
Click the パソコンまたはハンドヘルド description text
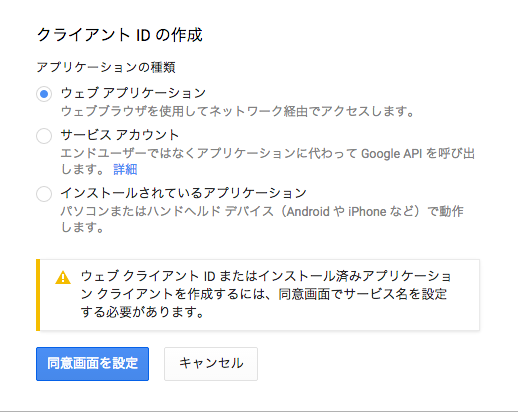(262, 211)
